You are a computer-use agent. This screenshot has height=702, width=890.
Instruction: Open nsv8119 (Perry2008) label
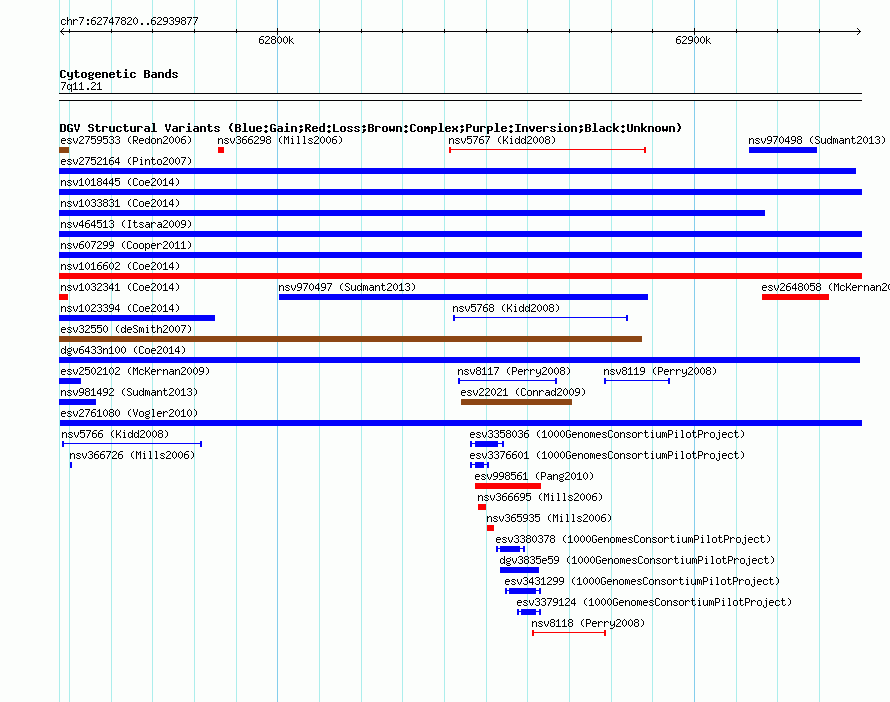[660, 371]
